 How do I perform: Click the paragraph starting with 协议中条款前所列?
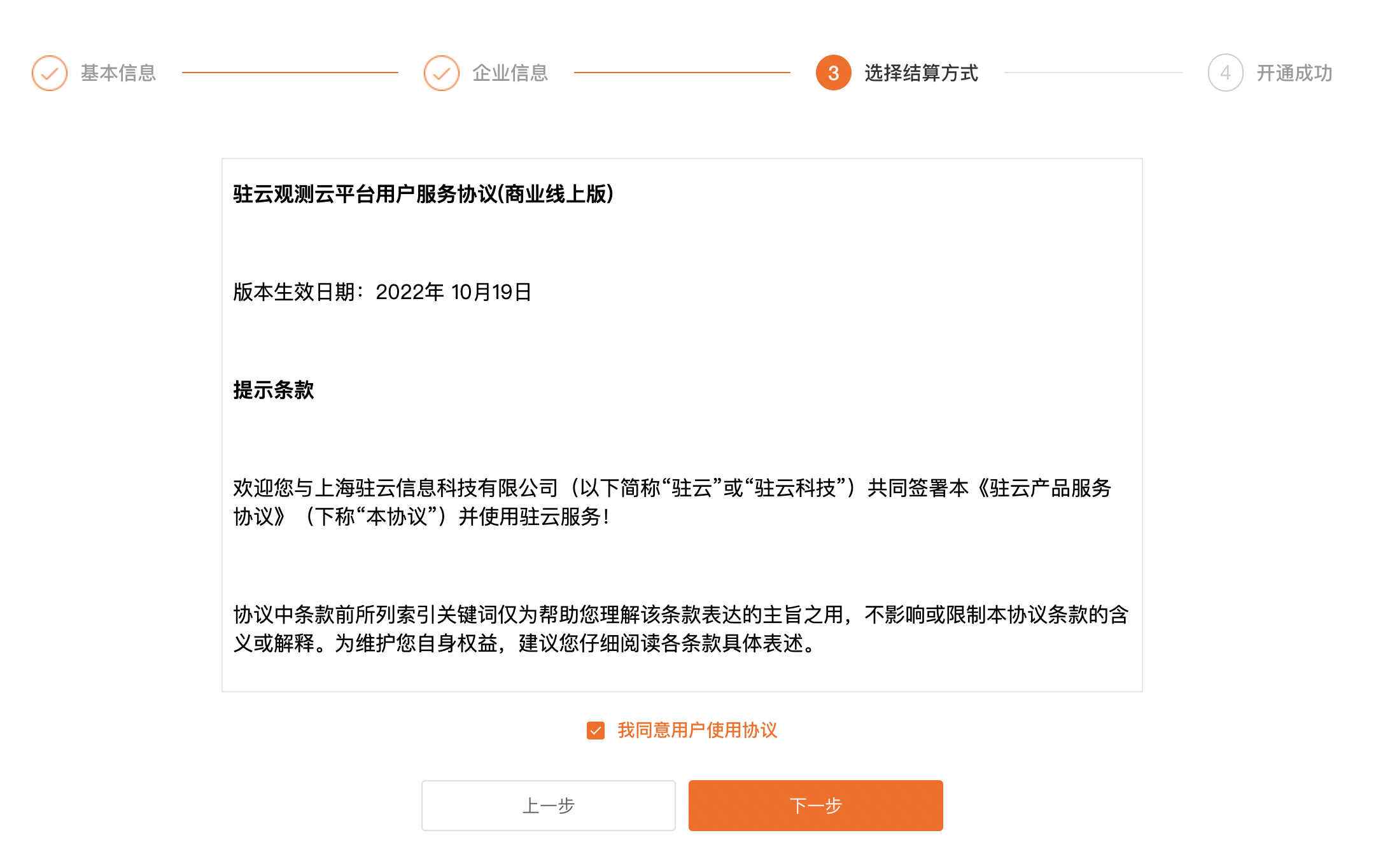click(x=681, y=629)
